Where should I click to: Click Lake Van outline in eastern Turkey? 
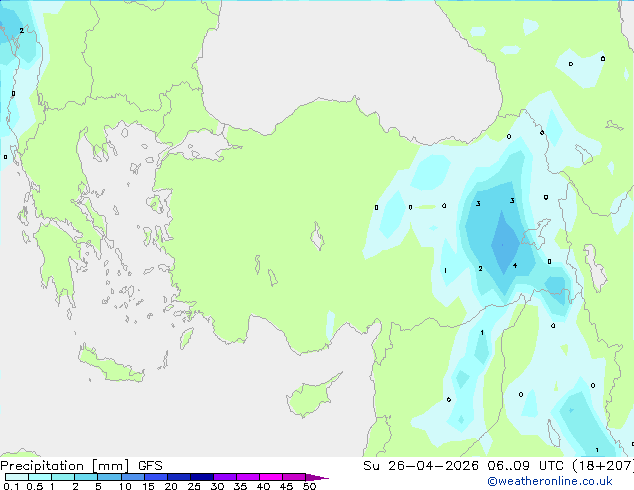(x=536, y=234)
